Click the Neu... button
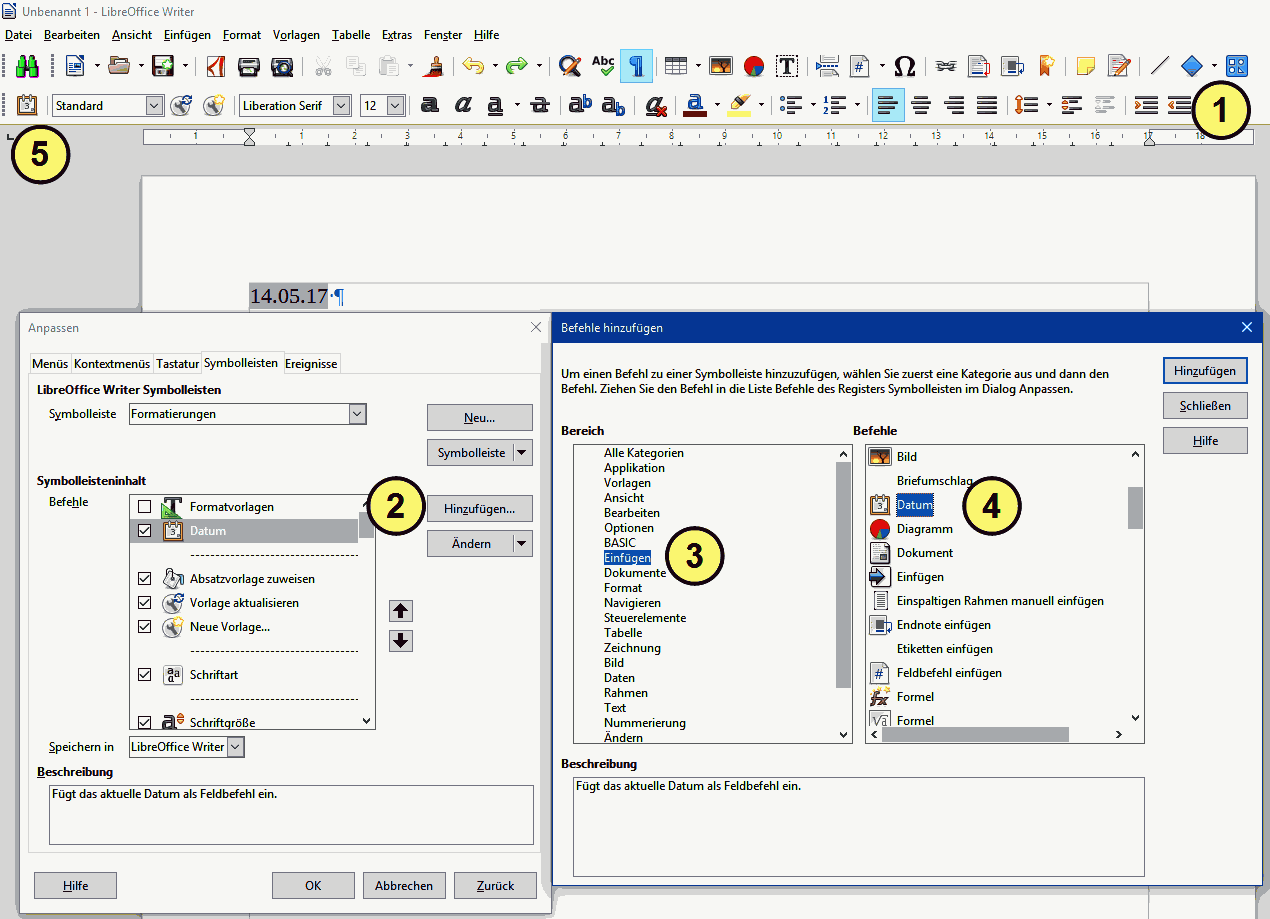The width and height of the screenshot is (1270, 919). pyautogui.click(x=479, y=418)
